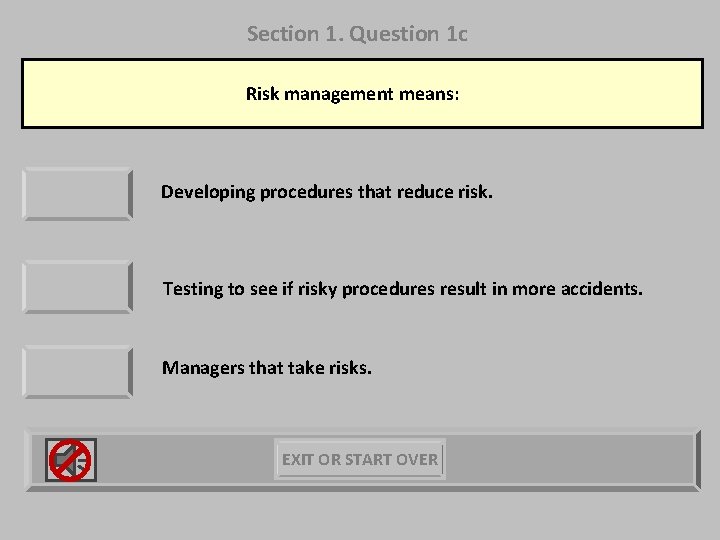Screen dimensions: 720x540
Task: Click the words "more accidents." in the second answer
Action: (x=577, y=289)
